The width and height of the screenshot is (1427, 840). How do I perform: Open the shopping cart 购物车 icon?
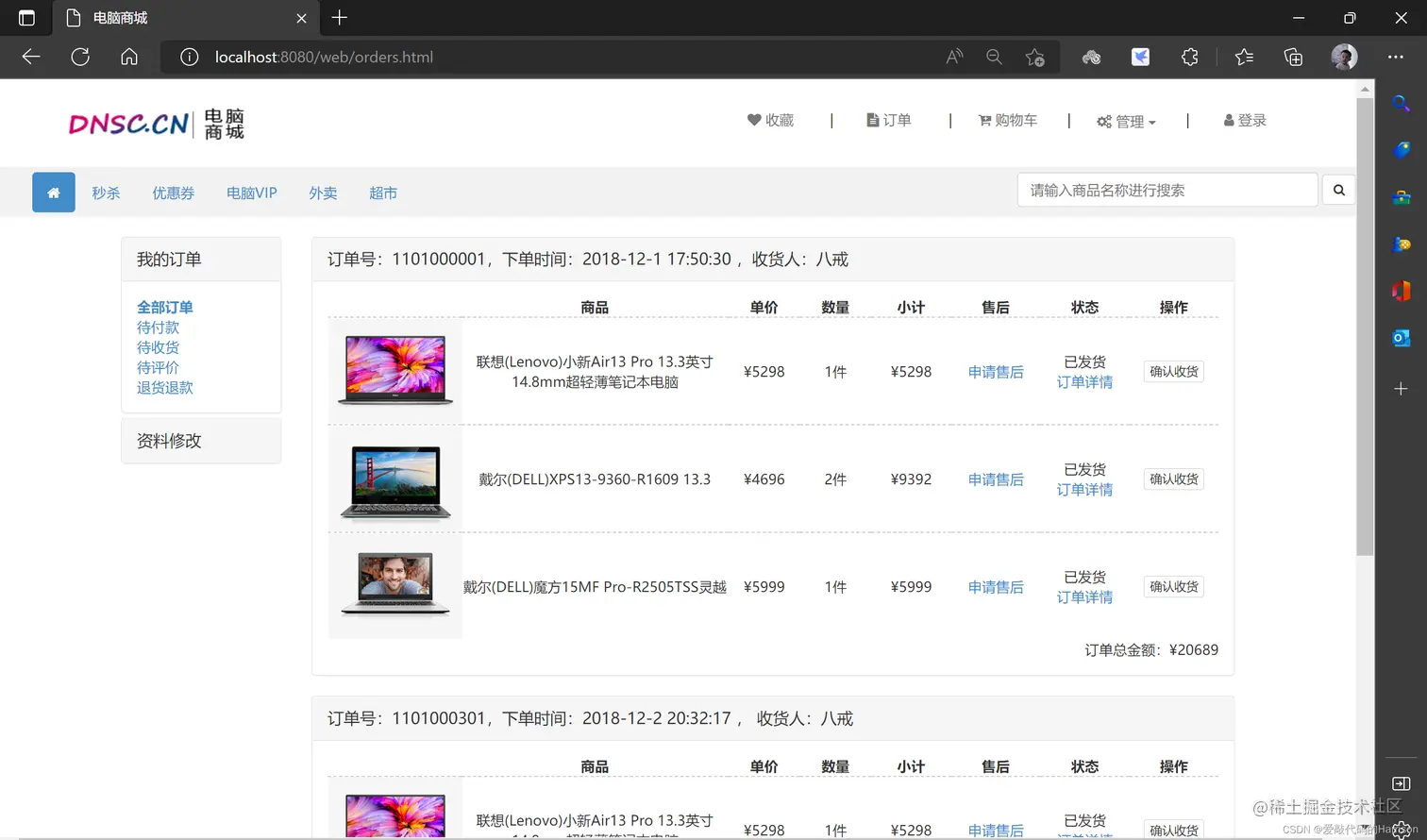point(984,120)
